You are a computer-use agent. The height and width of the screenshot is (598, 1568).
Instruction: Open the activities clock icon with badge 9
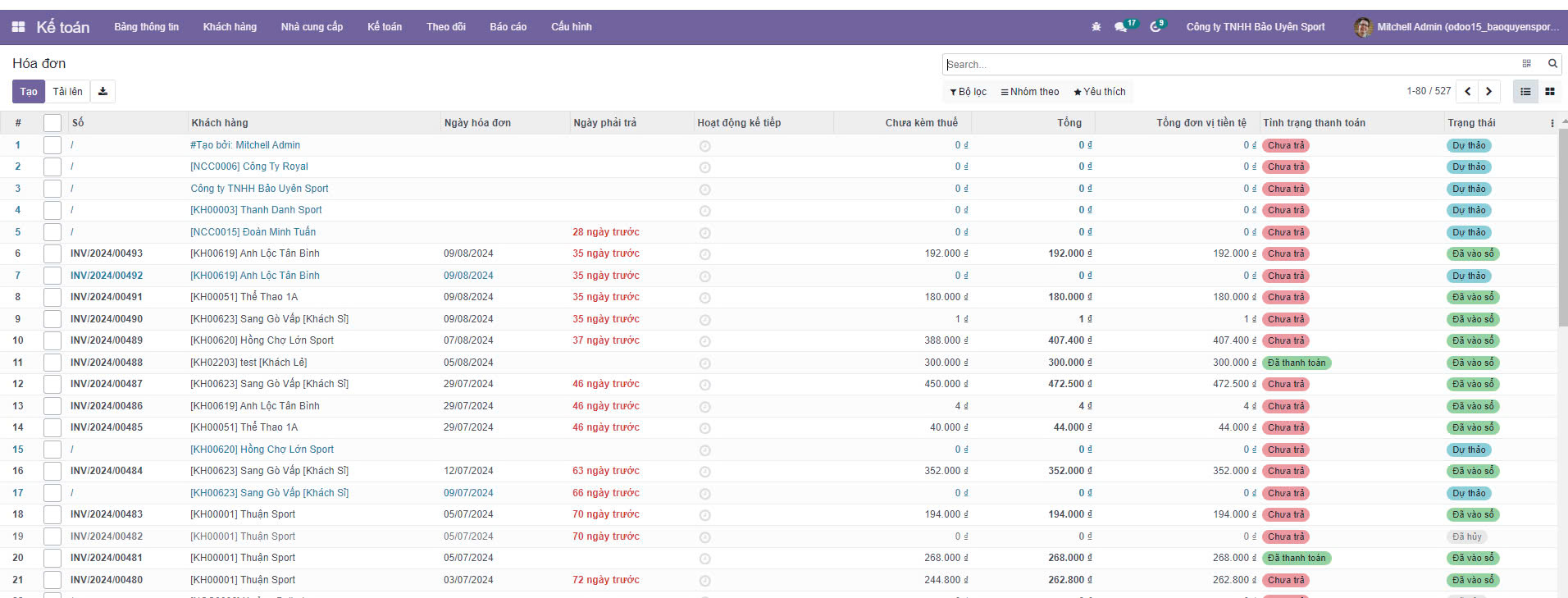(x=1155, y=27)
